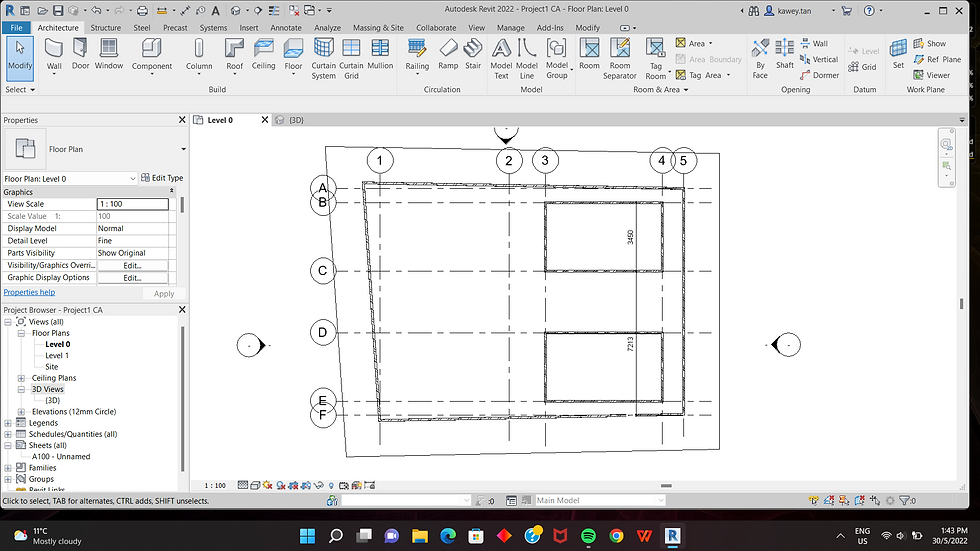Select the Room Separator tool
Viewport: 980px width, 551px height.
620,59
